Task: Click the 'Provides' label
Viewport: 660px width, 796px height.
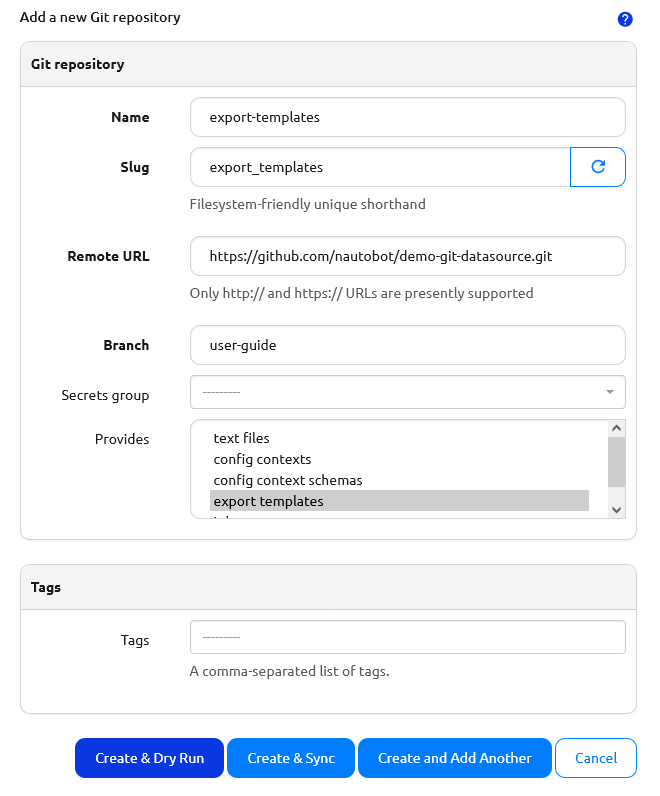Action: click(122, 439)
